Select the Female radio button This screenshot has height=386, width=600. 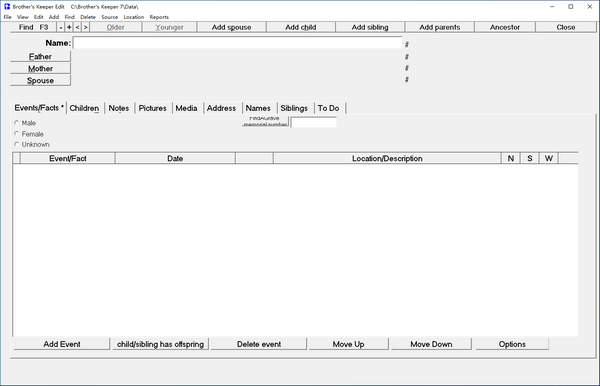point(16,134)
